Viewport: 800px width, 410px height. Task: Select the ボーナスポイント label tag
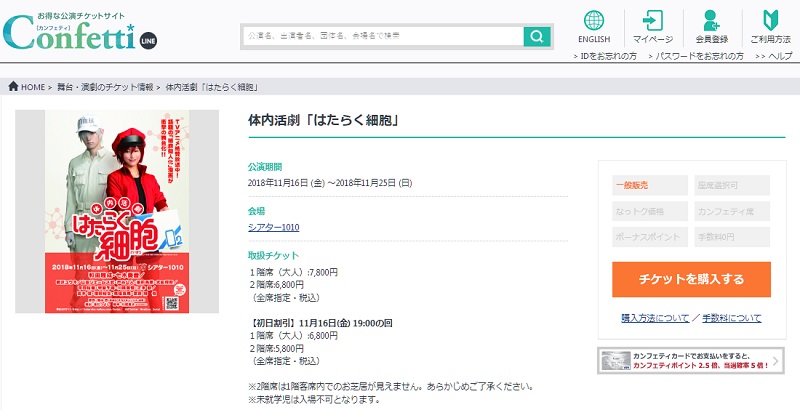click(650, 237)
